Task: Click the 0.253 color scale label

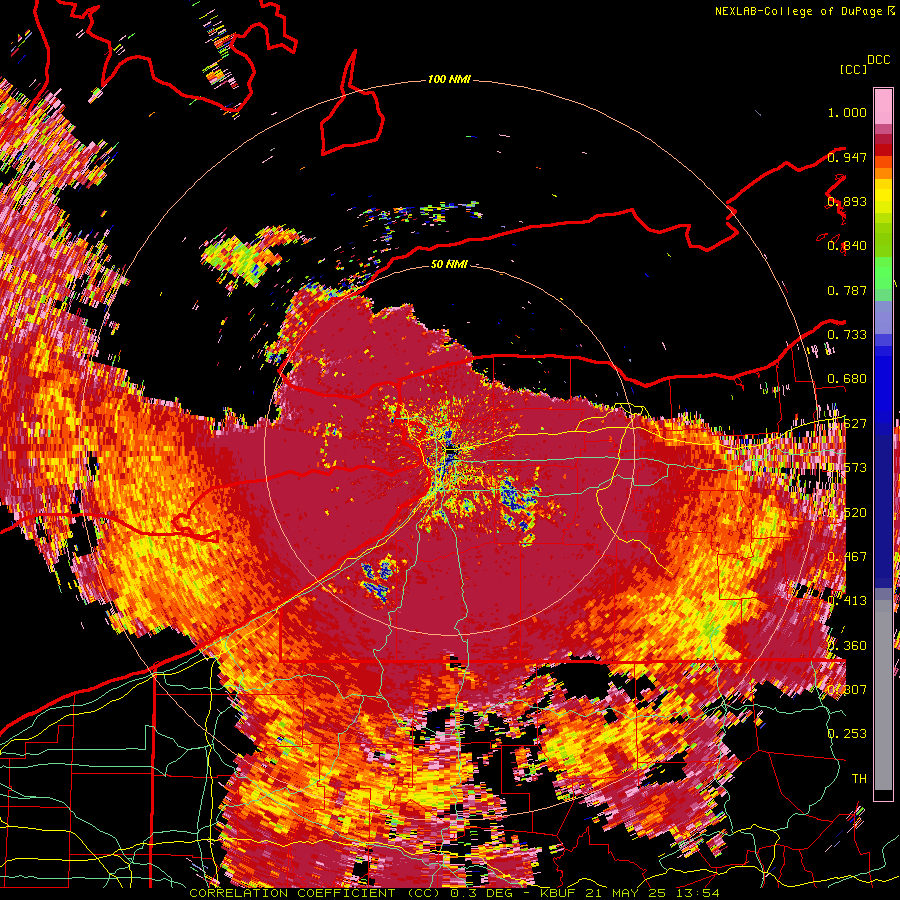Action: (847, 734)
